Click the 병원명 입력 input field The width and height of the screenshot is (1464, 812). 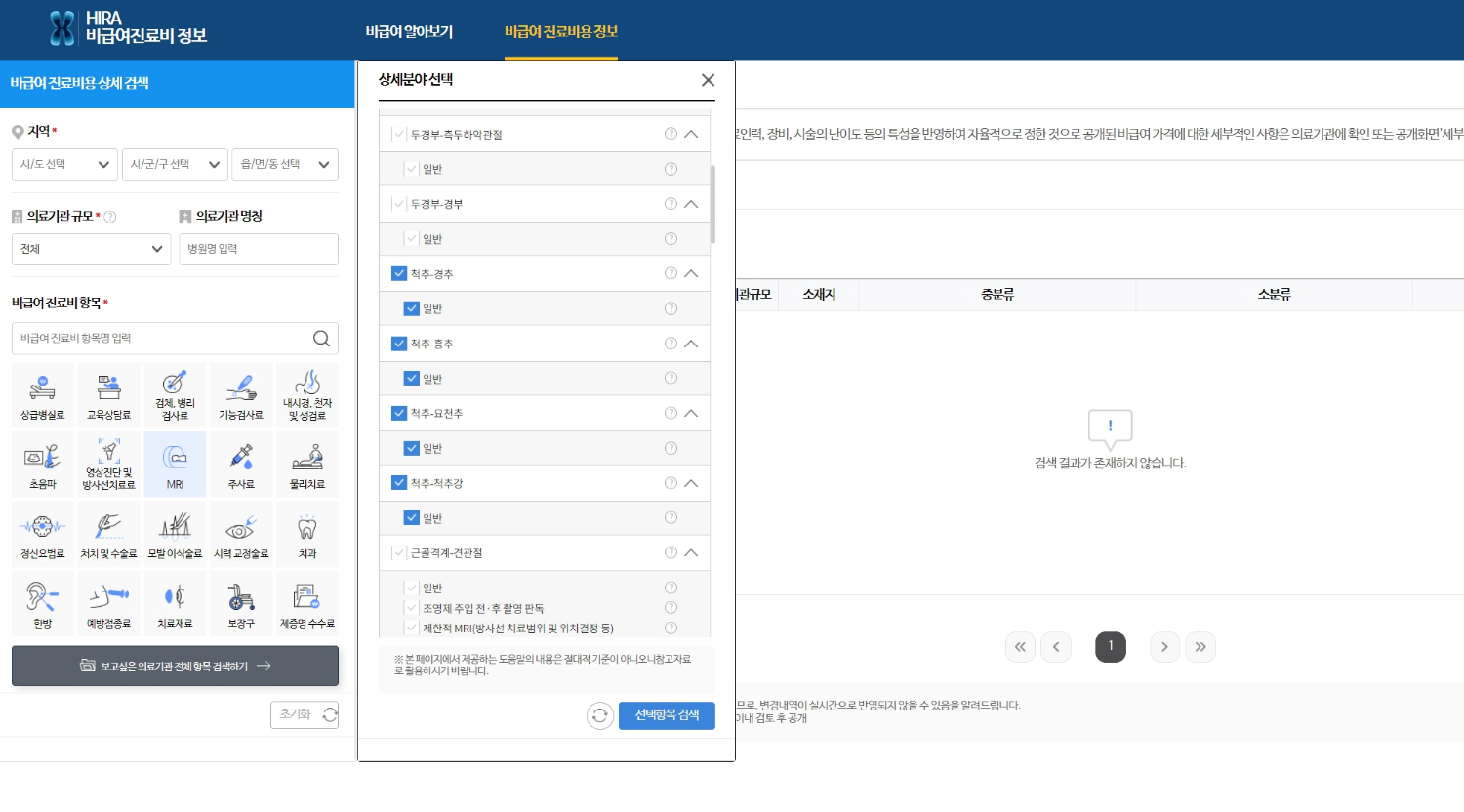[259, 249]
